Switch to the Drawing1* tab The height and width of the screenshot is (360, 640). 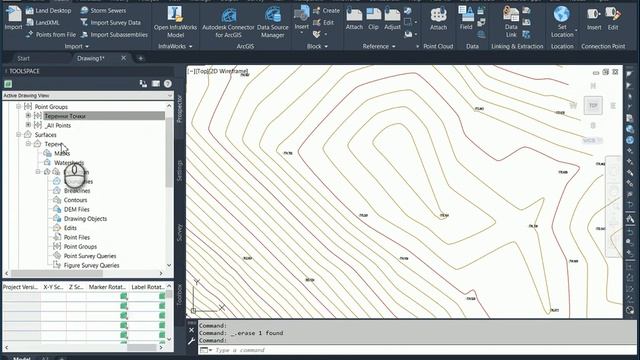point(91,58)
